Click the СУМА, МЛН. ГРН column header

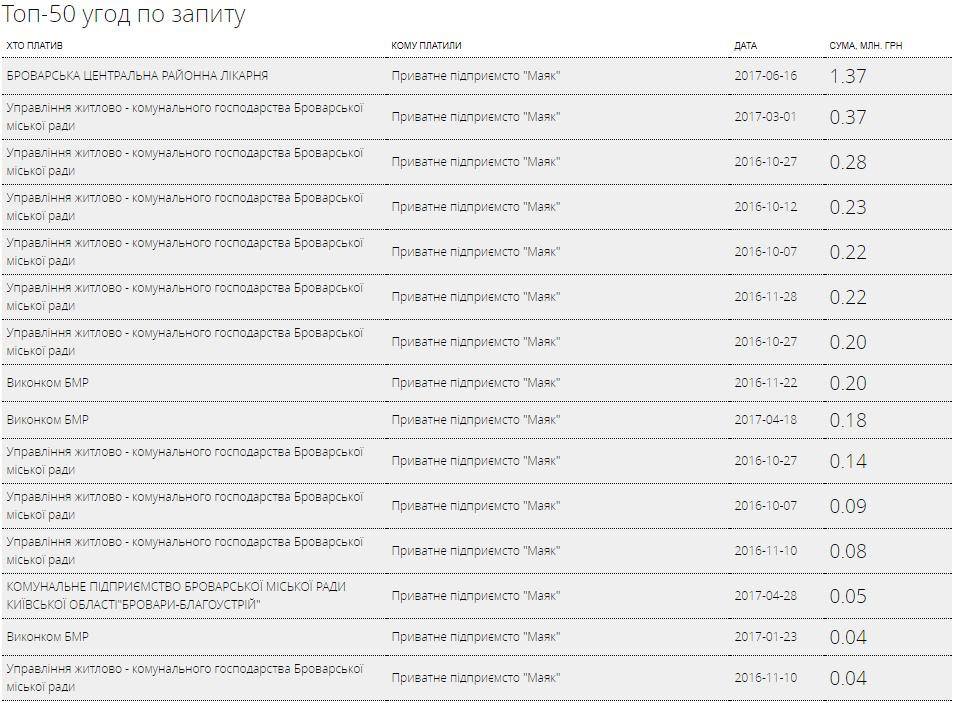pyautogui.click(x=865, y=46)
